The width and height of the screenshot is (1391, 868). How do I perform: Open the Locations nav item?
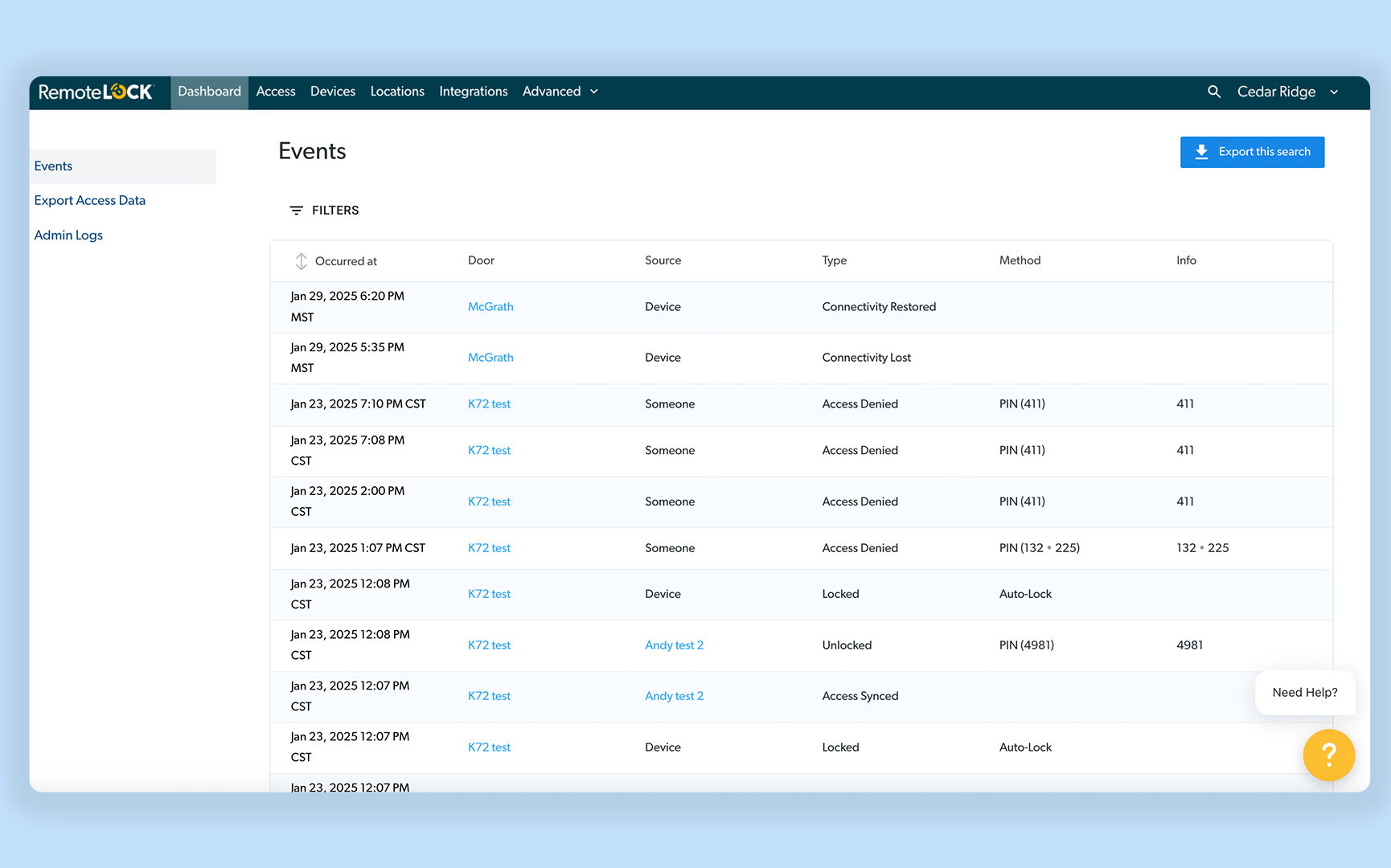coord(396,92)
